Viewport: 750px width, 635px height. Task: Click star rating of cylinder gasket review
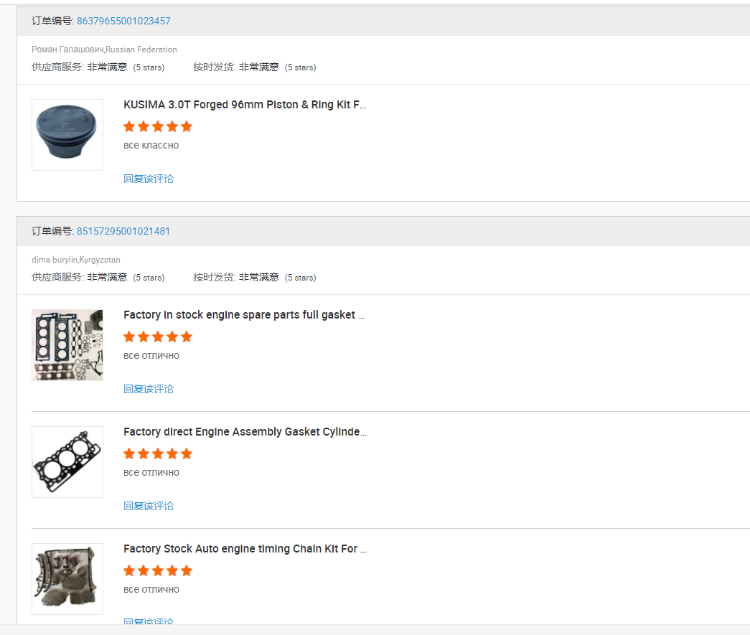(x=158, y=454)
